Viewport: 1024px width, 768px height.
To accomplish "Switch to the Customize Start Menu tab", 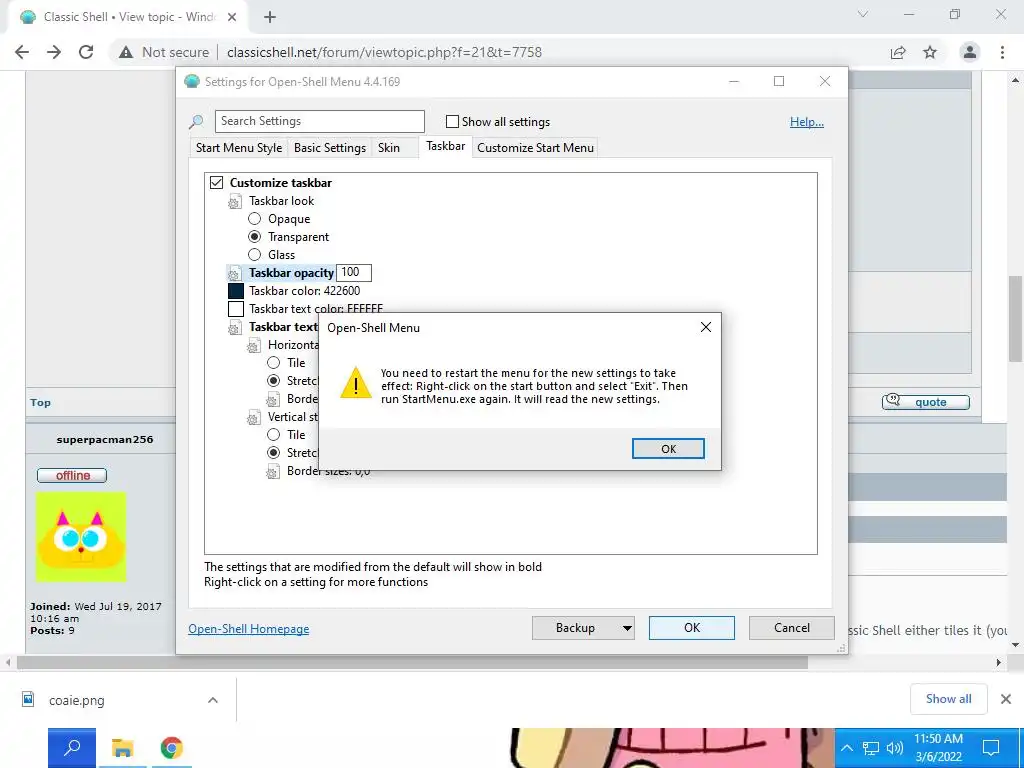I will [536, 148].
